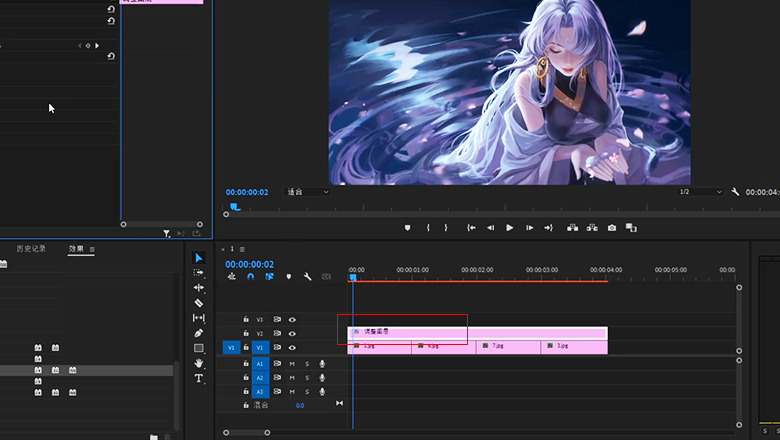780x440 pixels.
Task: Toggle lock on track A1
Action: (x=246, y=363)
